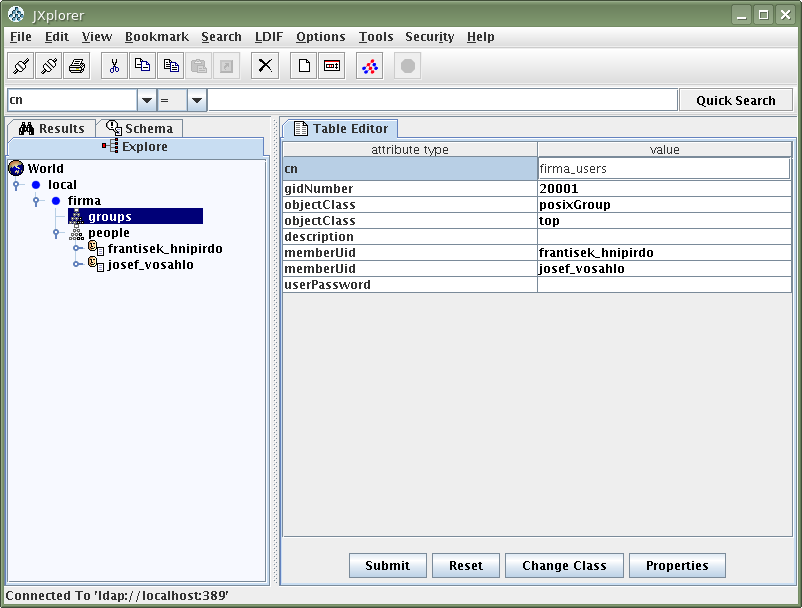This screenshot has width=802, height=608.
Task: Open the Security menu
Action: (430, 37)
